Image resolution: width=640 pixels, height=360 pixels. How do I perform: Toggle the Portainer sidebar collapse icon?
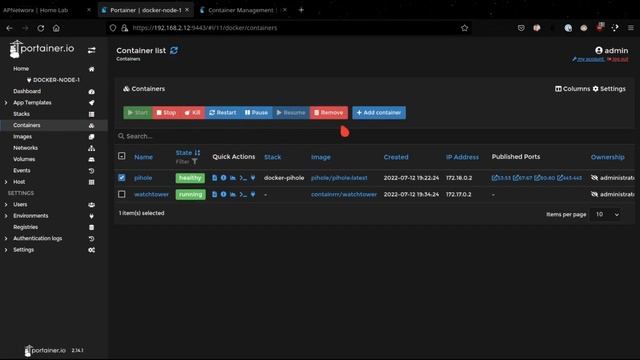[x=91, y=50]
